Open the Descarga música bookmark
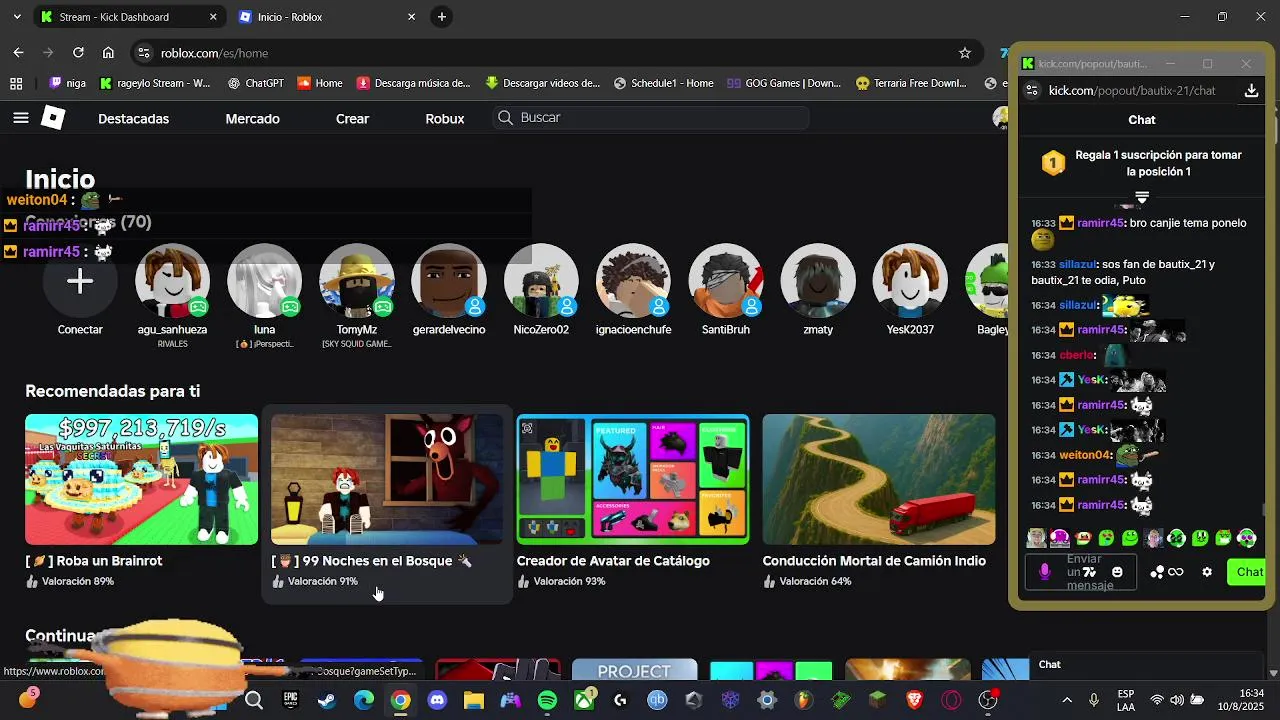The width and height of the screenshot is (1280, 720). click(x=414, y=83)
